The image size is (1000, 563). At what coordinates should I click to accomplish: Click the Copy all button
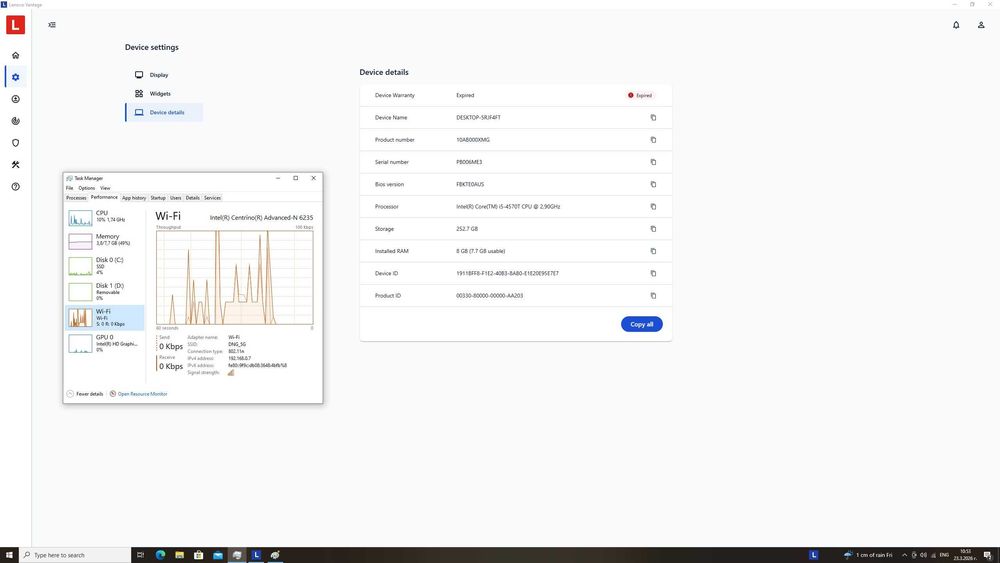point(642,324)
